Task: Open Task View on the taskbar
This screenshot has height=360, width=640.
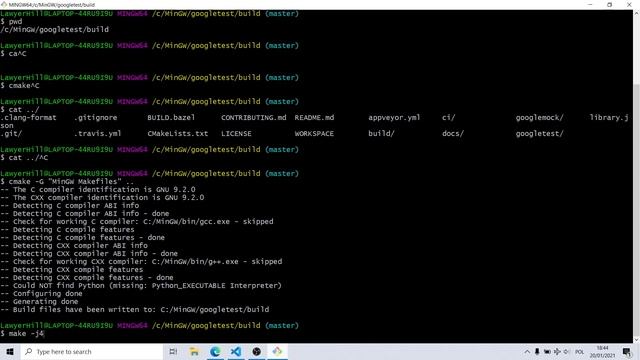Action: tap(173, 351)
